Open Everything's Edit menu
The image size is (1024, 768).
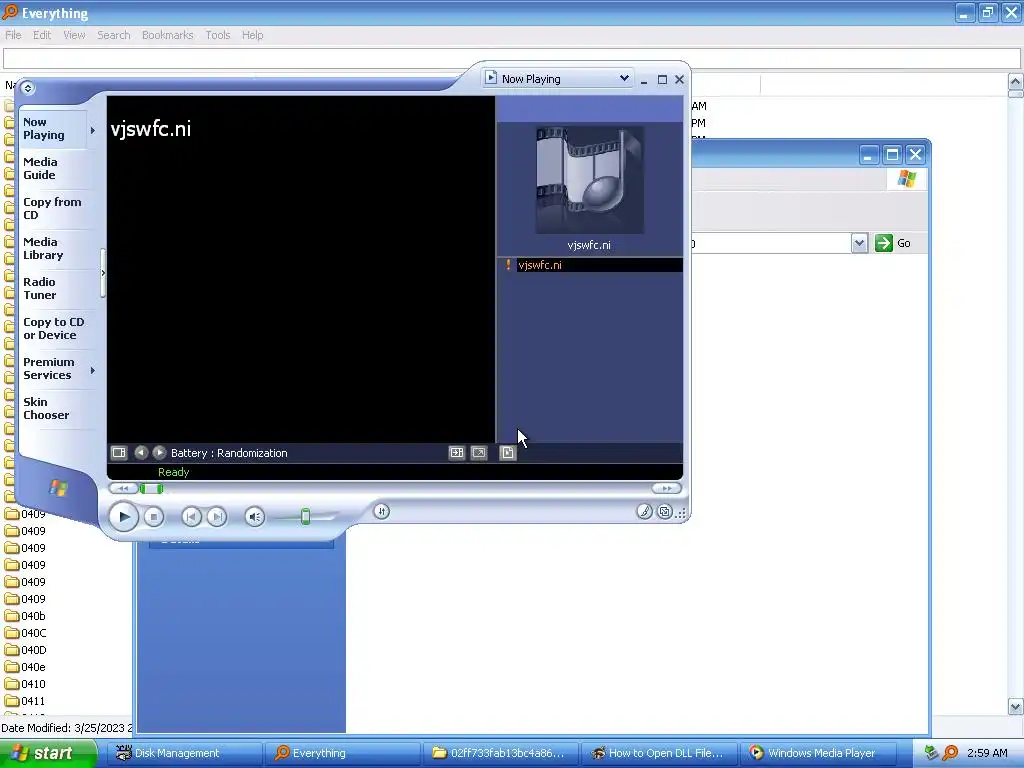click(x=42, y=35)
